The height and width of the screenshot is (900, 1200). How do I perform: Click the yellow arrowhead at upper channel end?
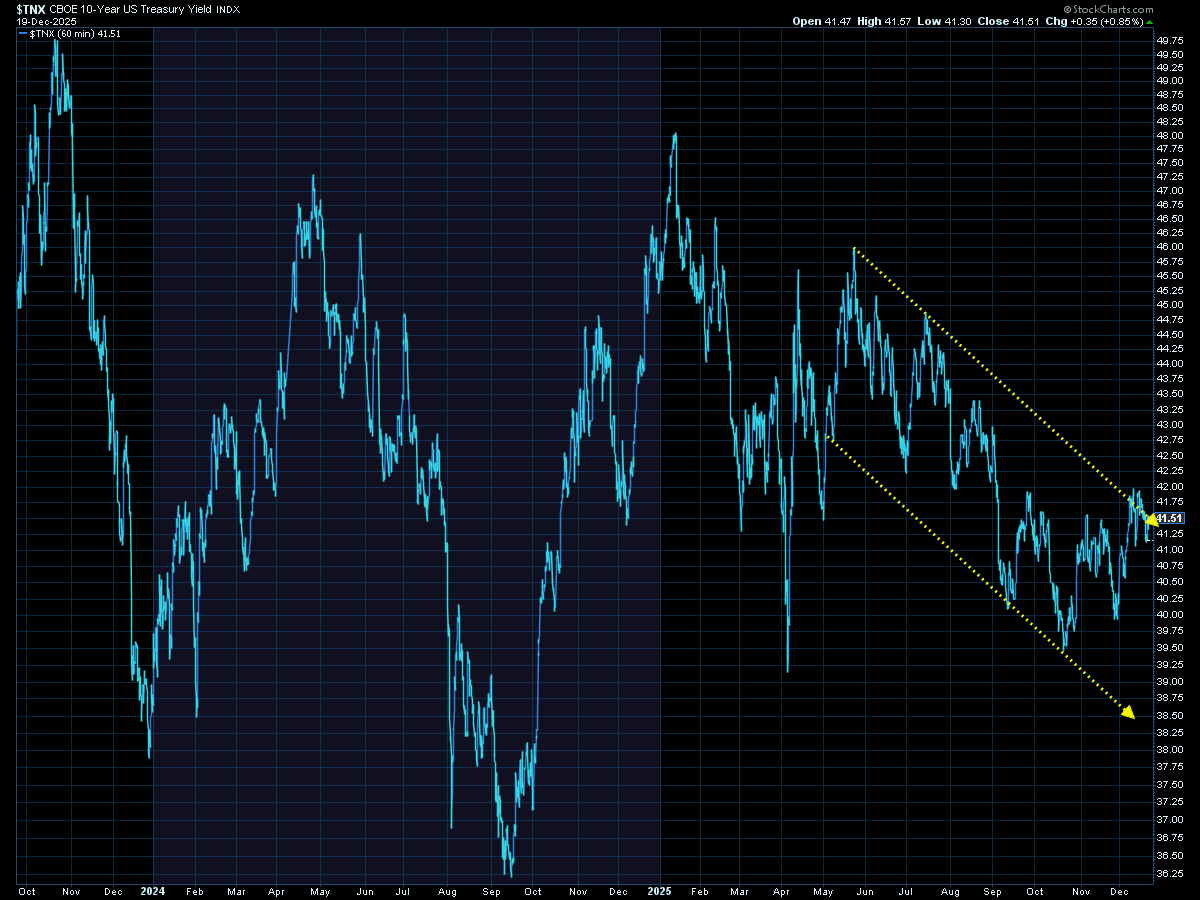coord(1148,519)
